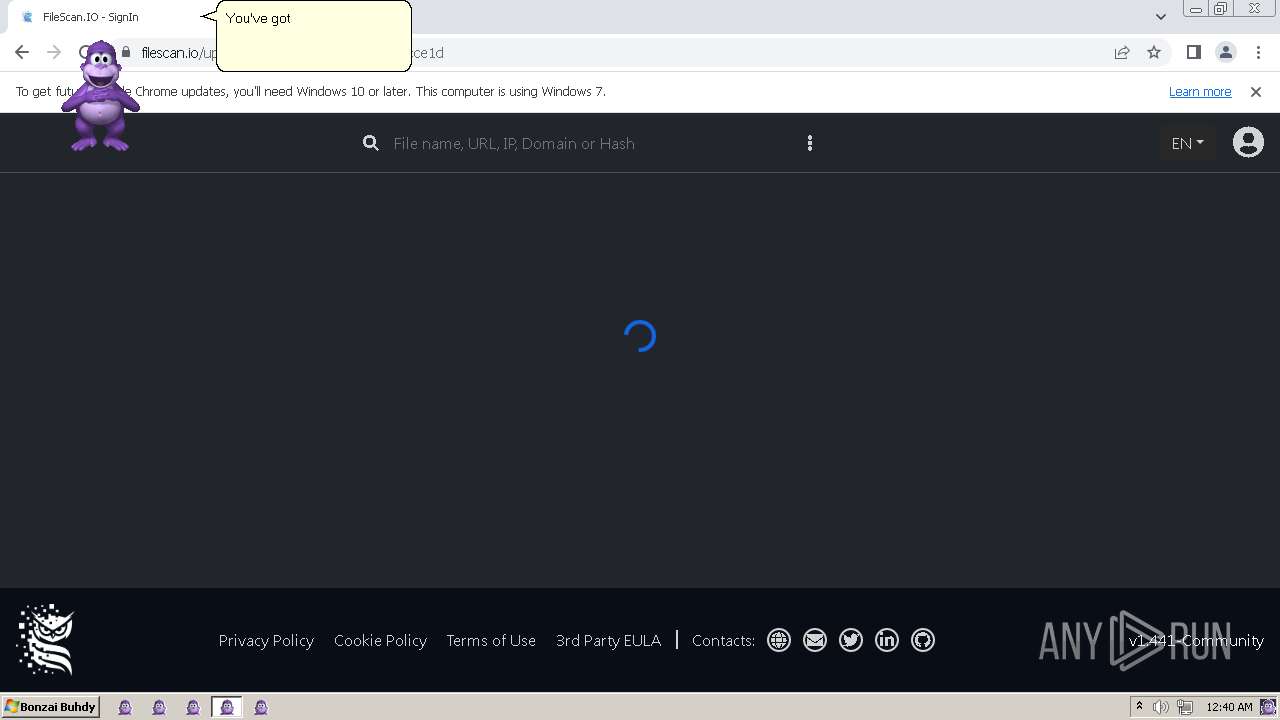Image resolution: width=1280 pixels, height=720 pixels.
Task: Click the volume speaker tray icon
Action: pos(1161,707)
